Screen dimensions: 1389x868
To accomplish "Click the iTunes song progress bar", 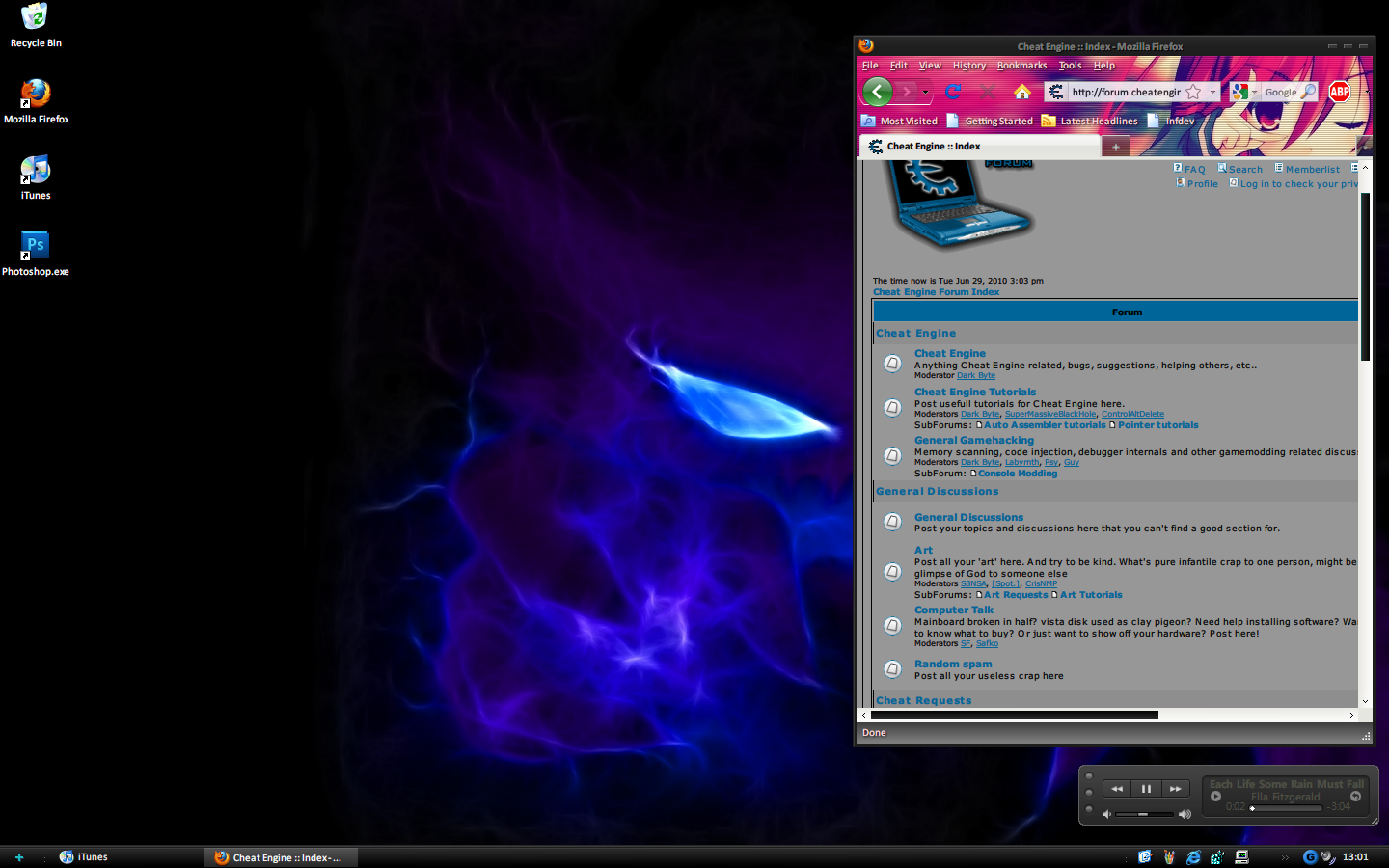I will tap(1286, 808).
